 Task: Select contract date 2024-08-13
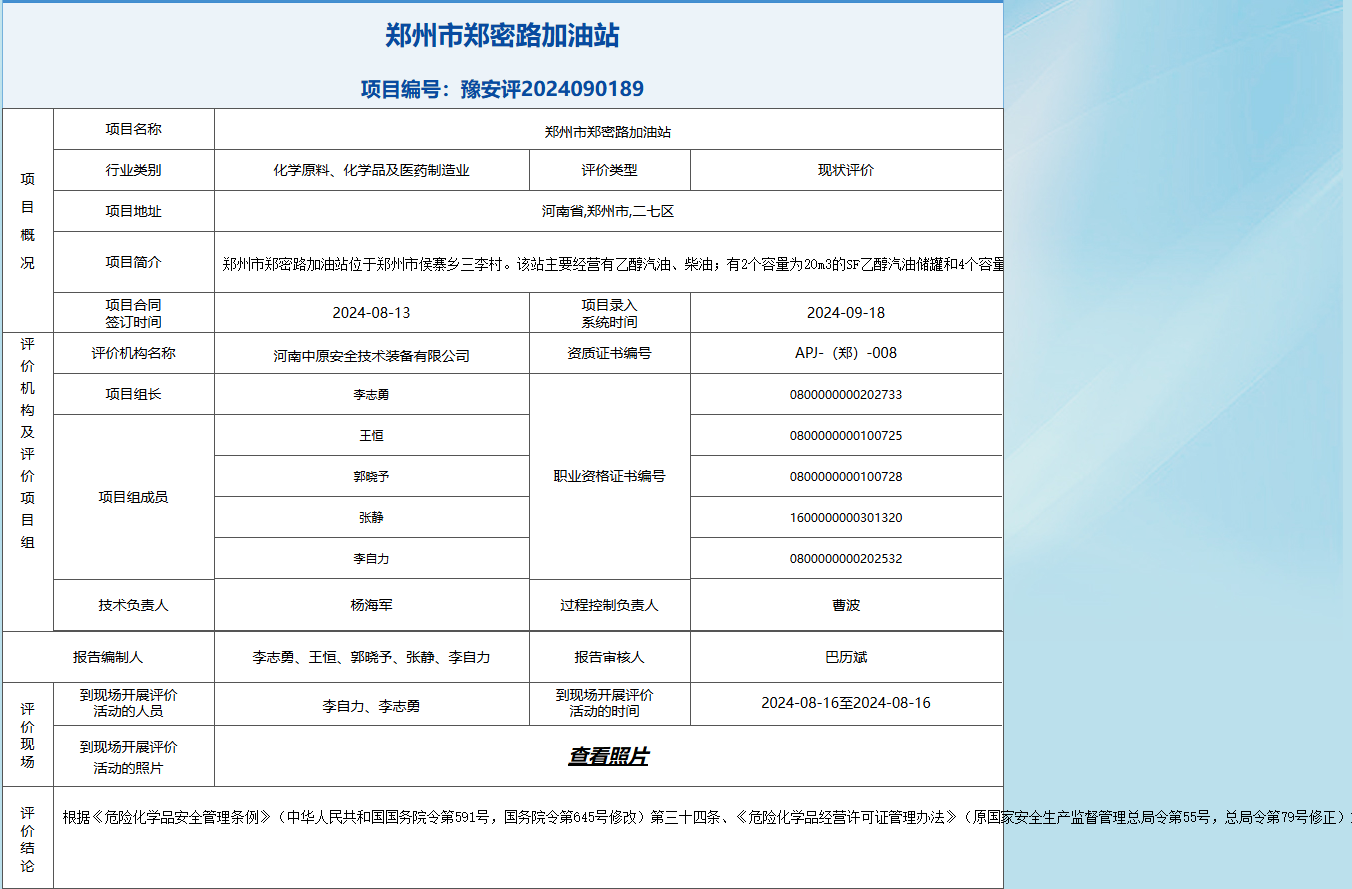[x=371, y=313]
